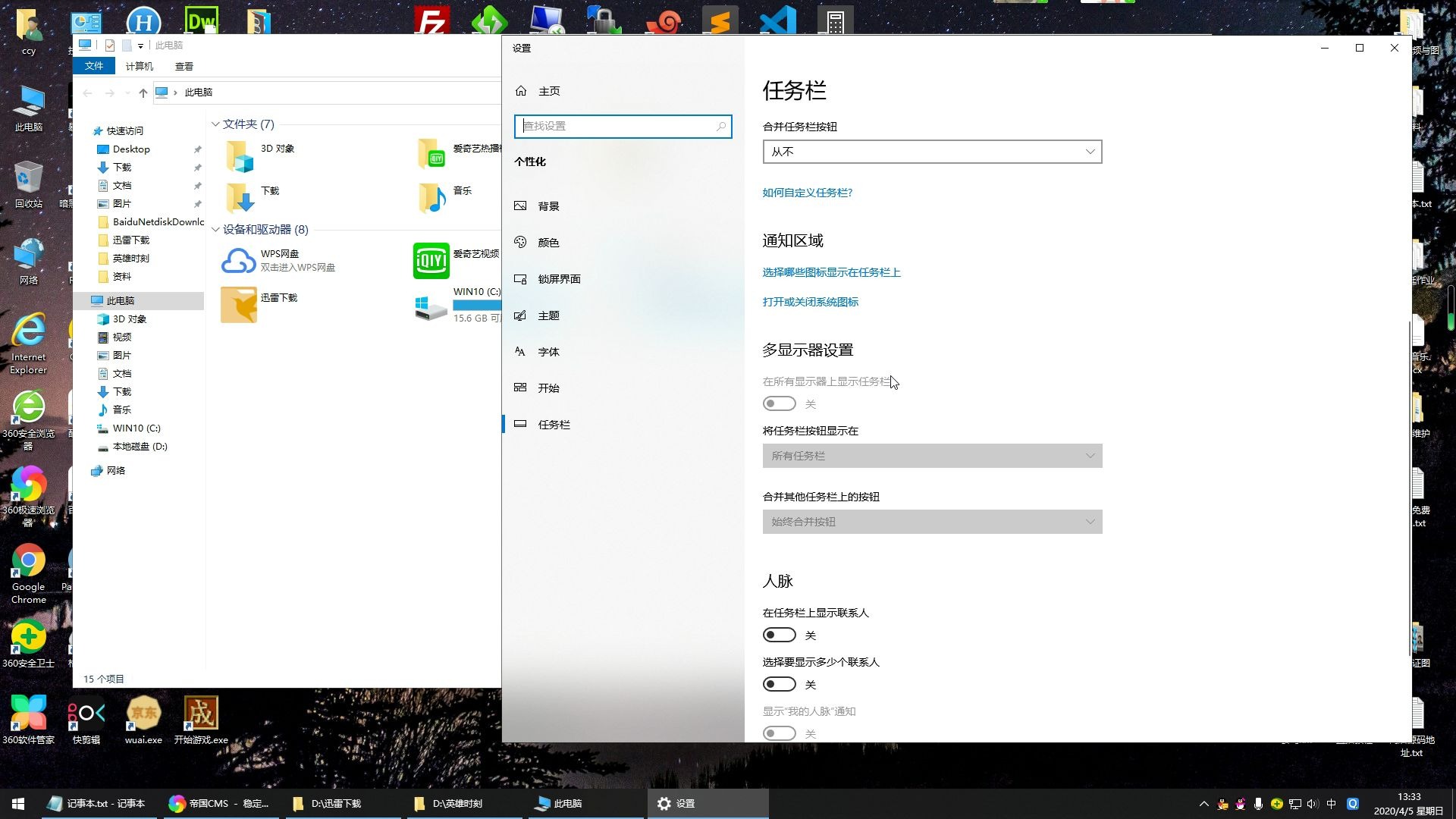Image resolution: width=1456 pixels, height=819 pixels.
Task: Open the 查看 ribbon tab
Action: 184,66
